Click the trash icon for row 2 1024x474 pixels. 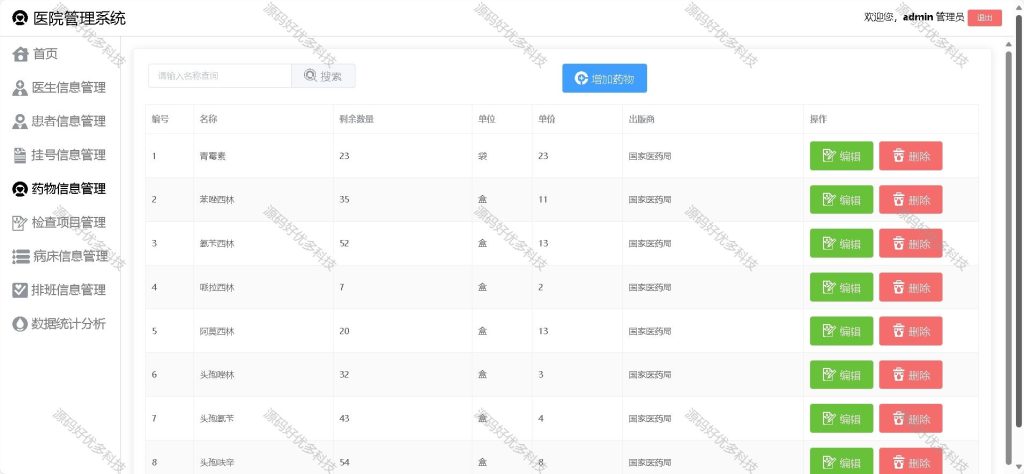899,199
